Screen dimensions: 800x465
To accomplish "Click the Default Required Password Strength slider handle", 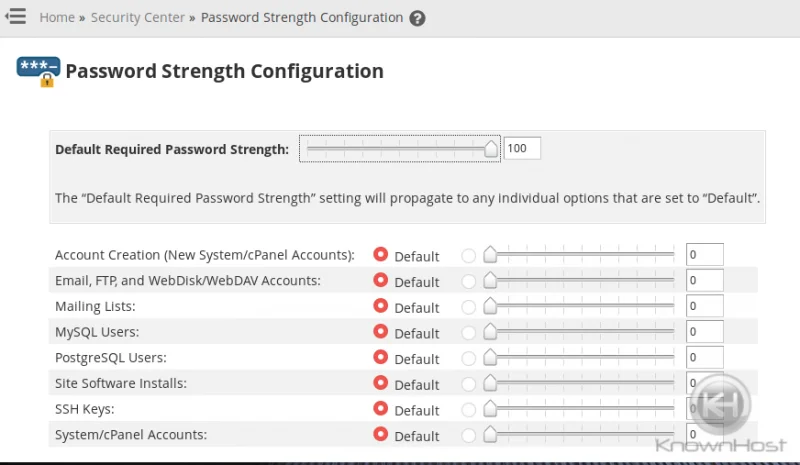I will click(x=491, y=149).
